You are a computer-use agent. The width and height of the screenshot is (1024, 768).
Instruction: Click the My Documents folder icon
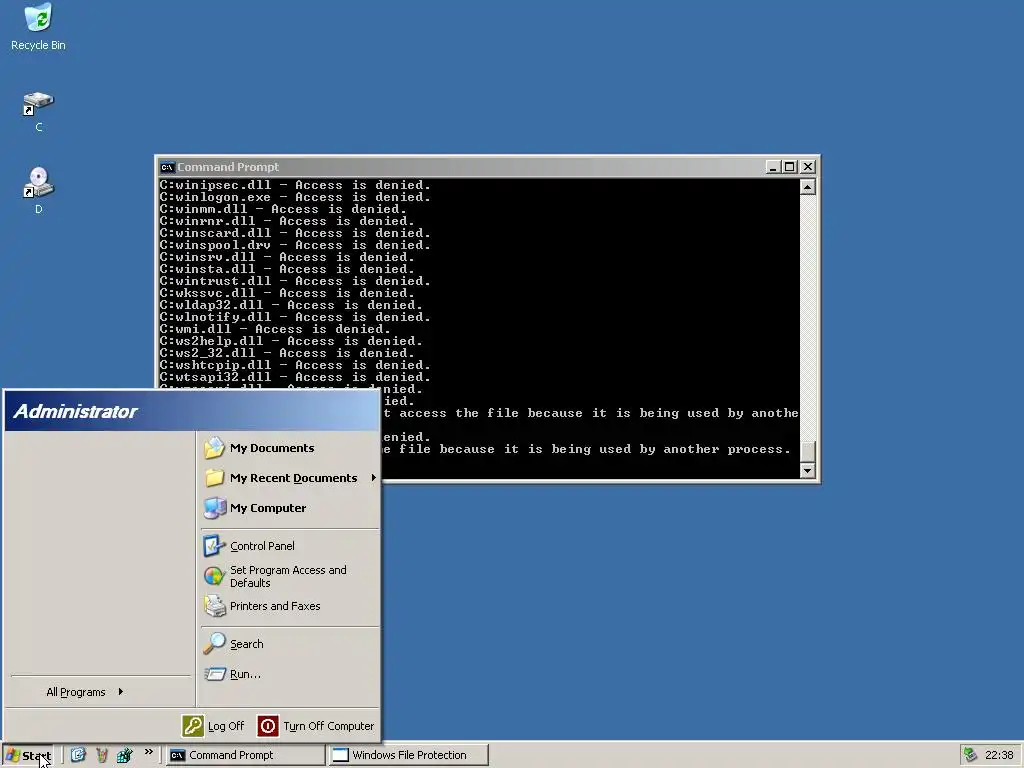pos(214,448)
